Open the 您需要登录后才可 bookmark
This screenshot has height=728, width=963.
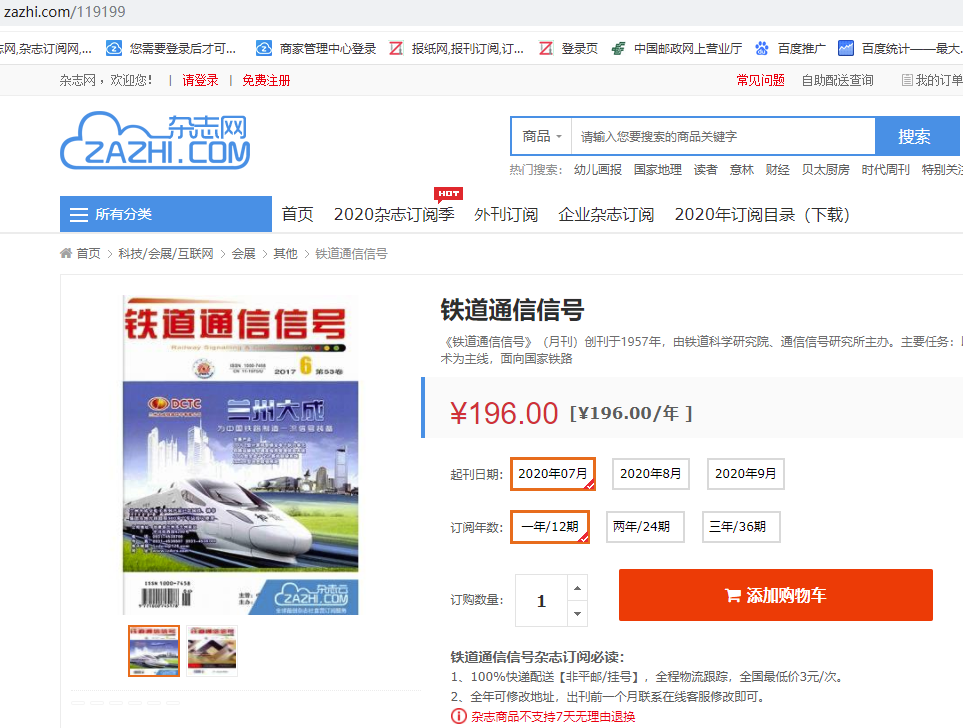[171, 49]
